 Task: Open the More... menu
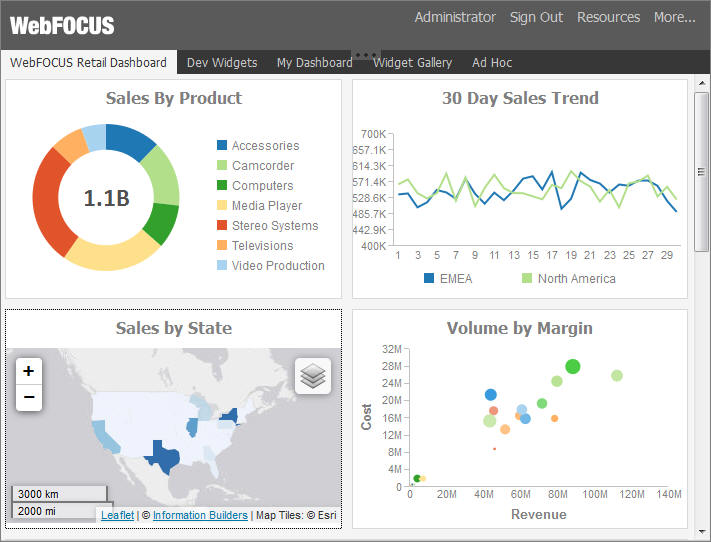[674, 17]
